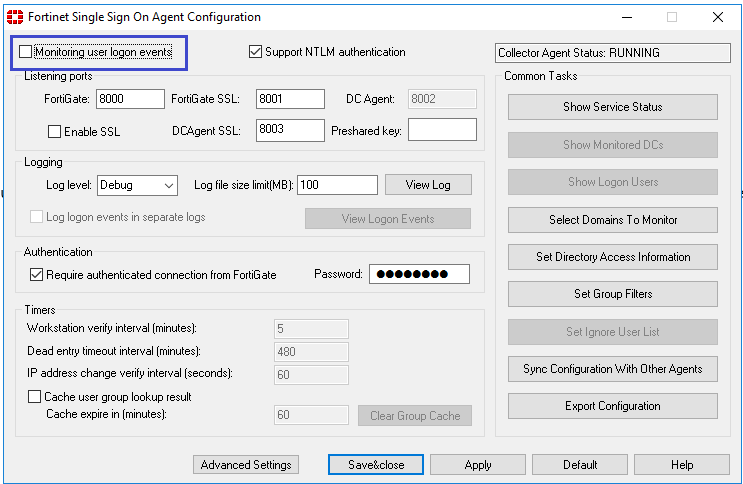The height and width of the screenshot is (484, 743).
Task: Click the Password field
Action: point(419,274)
